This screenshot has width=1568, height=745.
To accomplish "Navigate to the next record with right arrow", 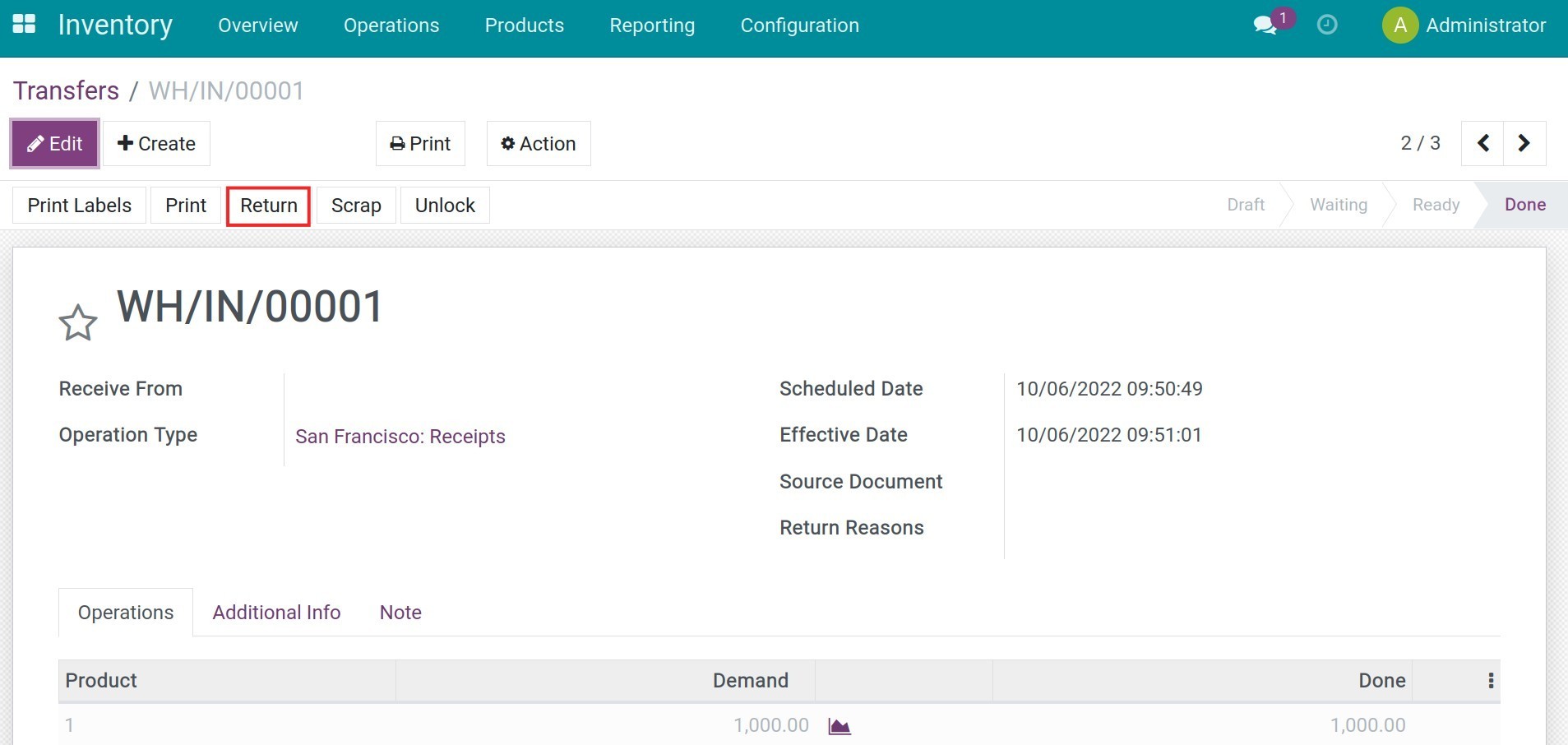I will click(1525, 143).
